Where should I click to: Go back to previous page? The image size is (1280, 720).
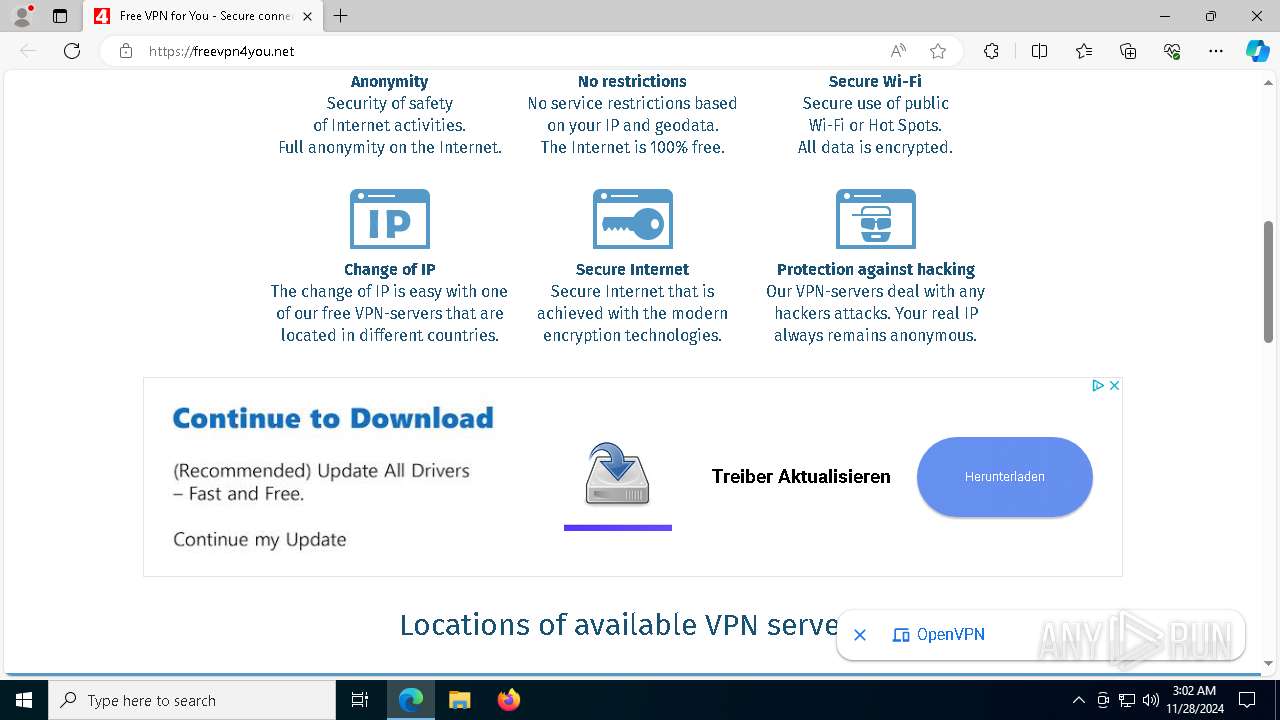tap(28, 51)
